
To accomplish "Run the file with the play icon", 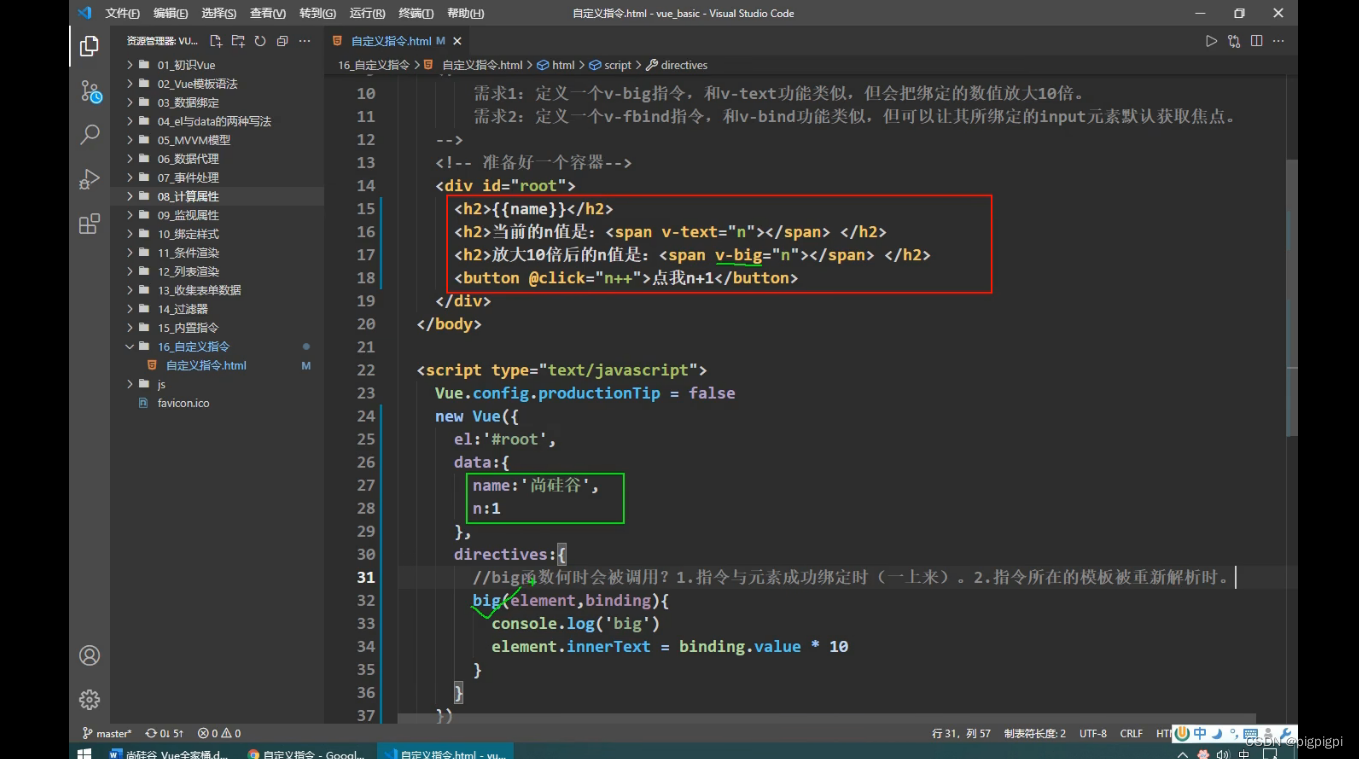I will coord(1211,41).
